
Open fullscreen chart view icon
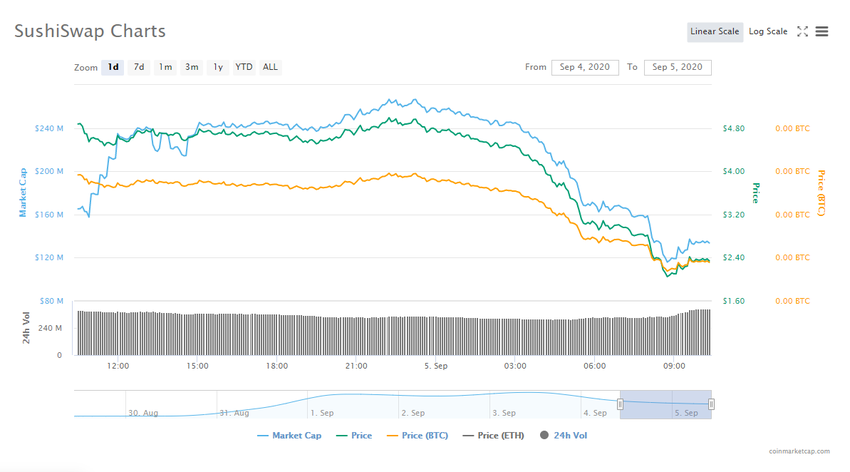(802, 31)
